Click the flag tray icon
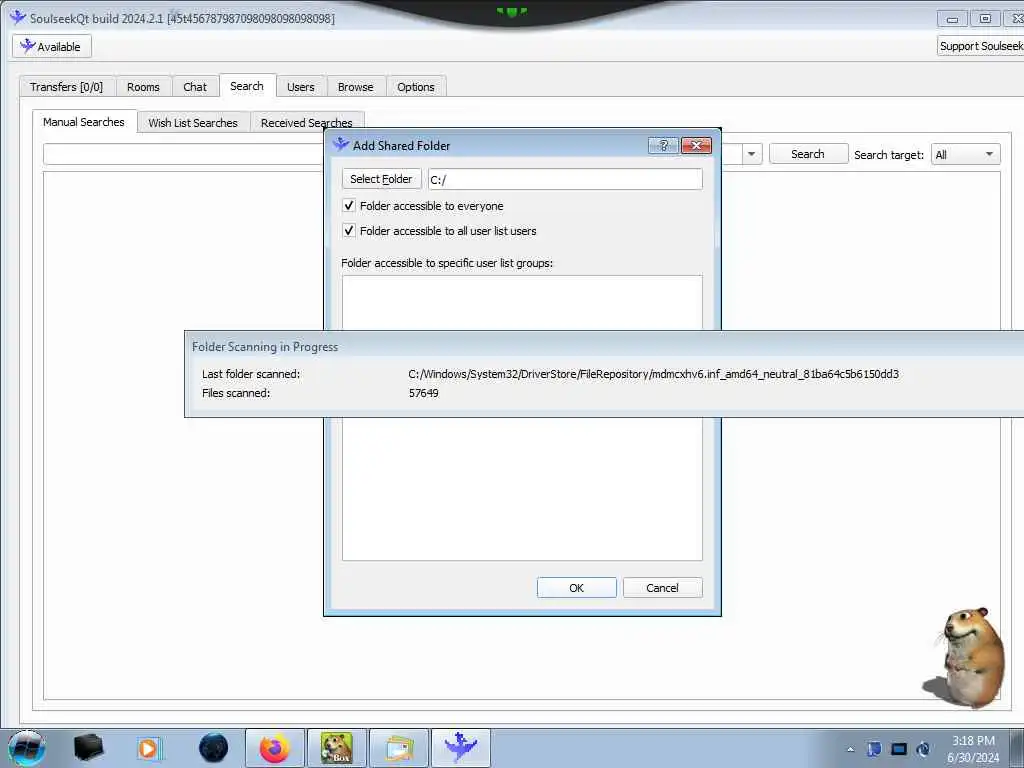The width and height of the screenshot is (1024, 768). coord(874,749)
